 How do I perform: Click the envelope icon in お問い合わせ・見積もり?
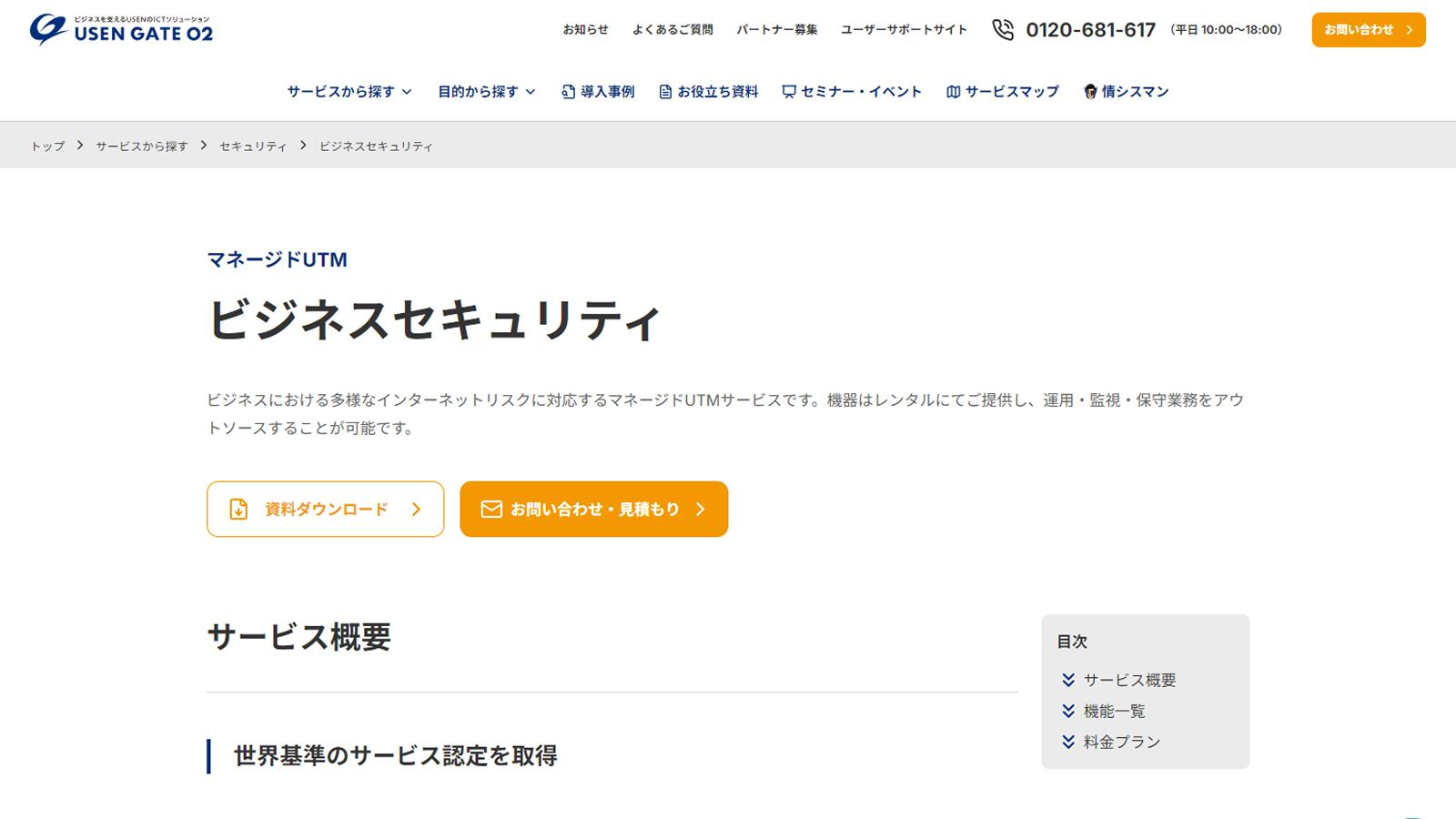491,510
